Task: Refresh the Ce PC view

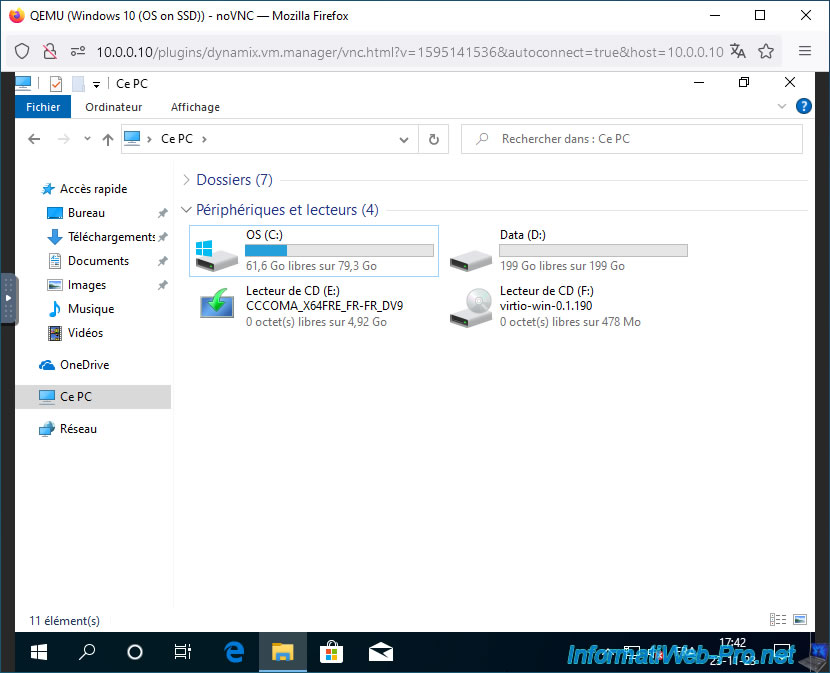Action: click(x=434, y=139)
